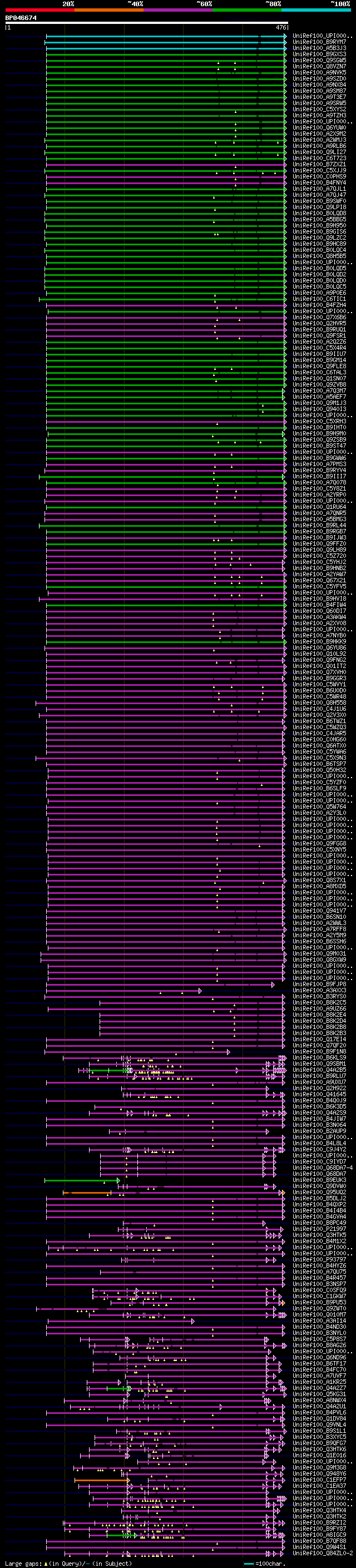Select hit label UniRef100_C6TIC1

319,299
